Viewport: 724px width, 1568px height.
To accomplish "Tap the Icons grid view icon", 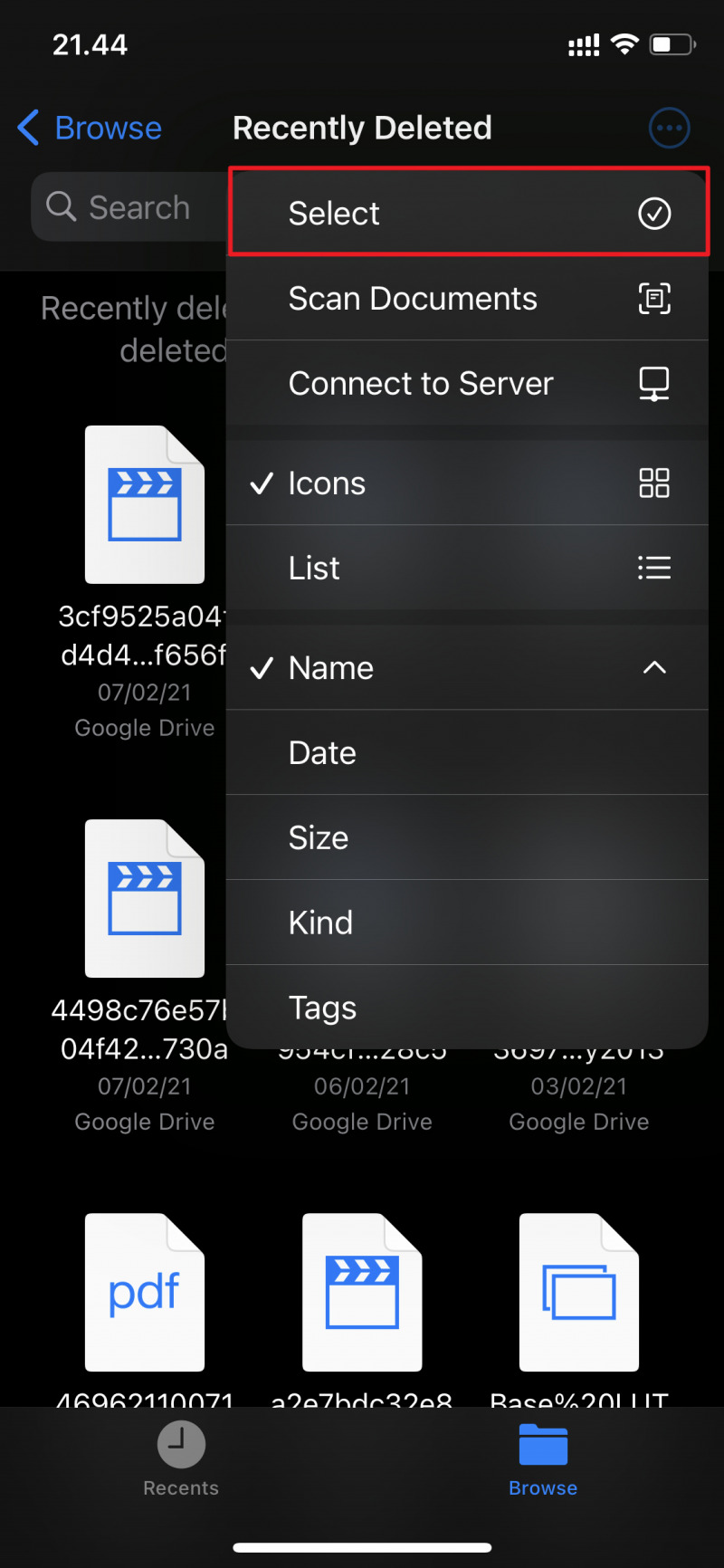I will click(654, 483).
